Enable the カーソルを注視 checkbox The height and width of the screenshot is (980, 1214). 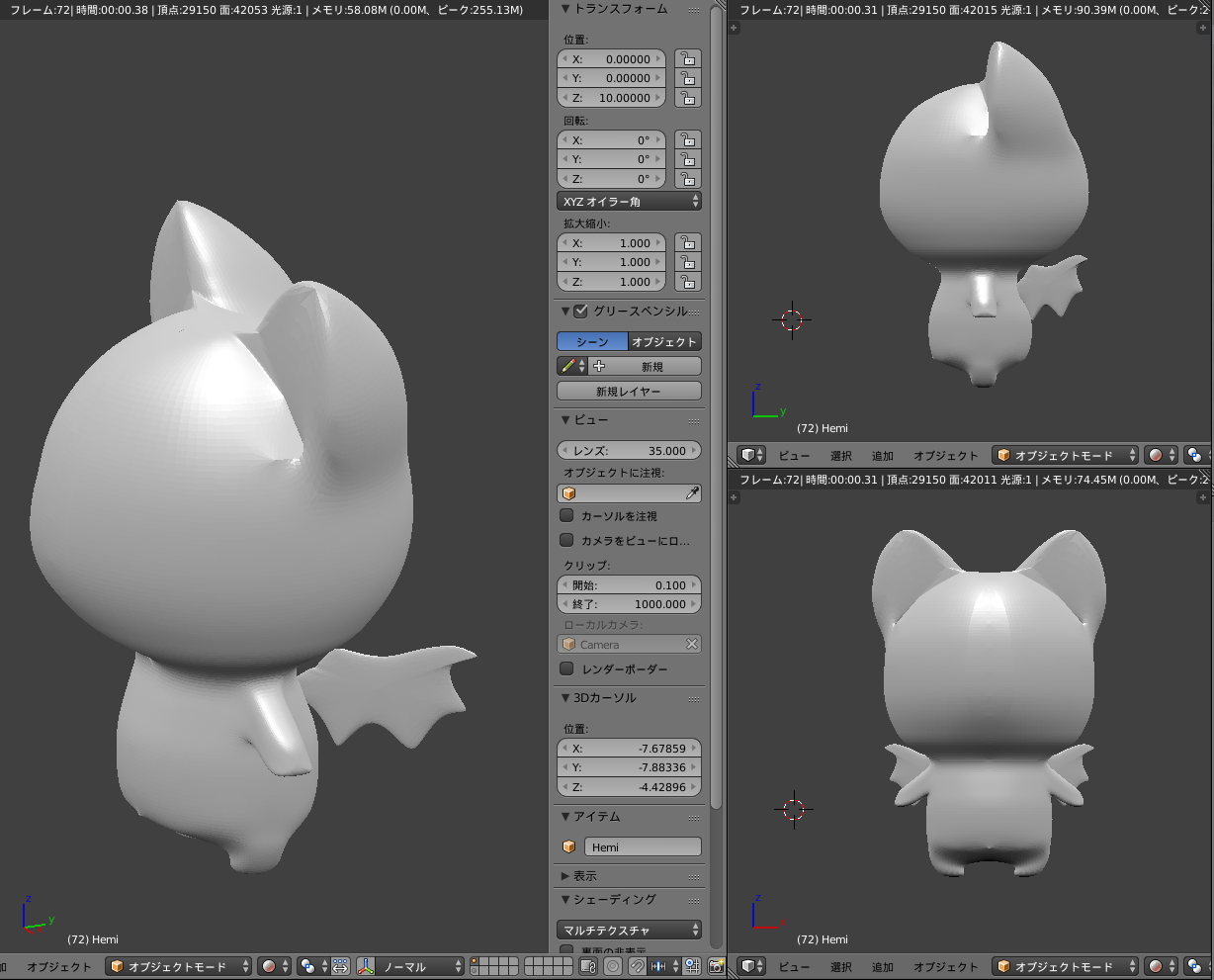tap(566, 515)
